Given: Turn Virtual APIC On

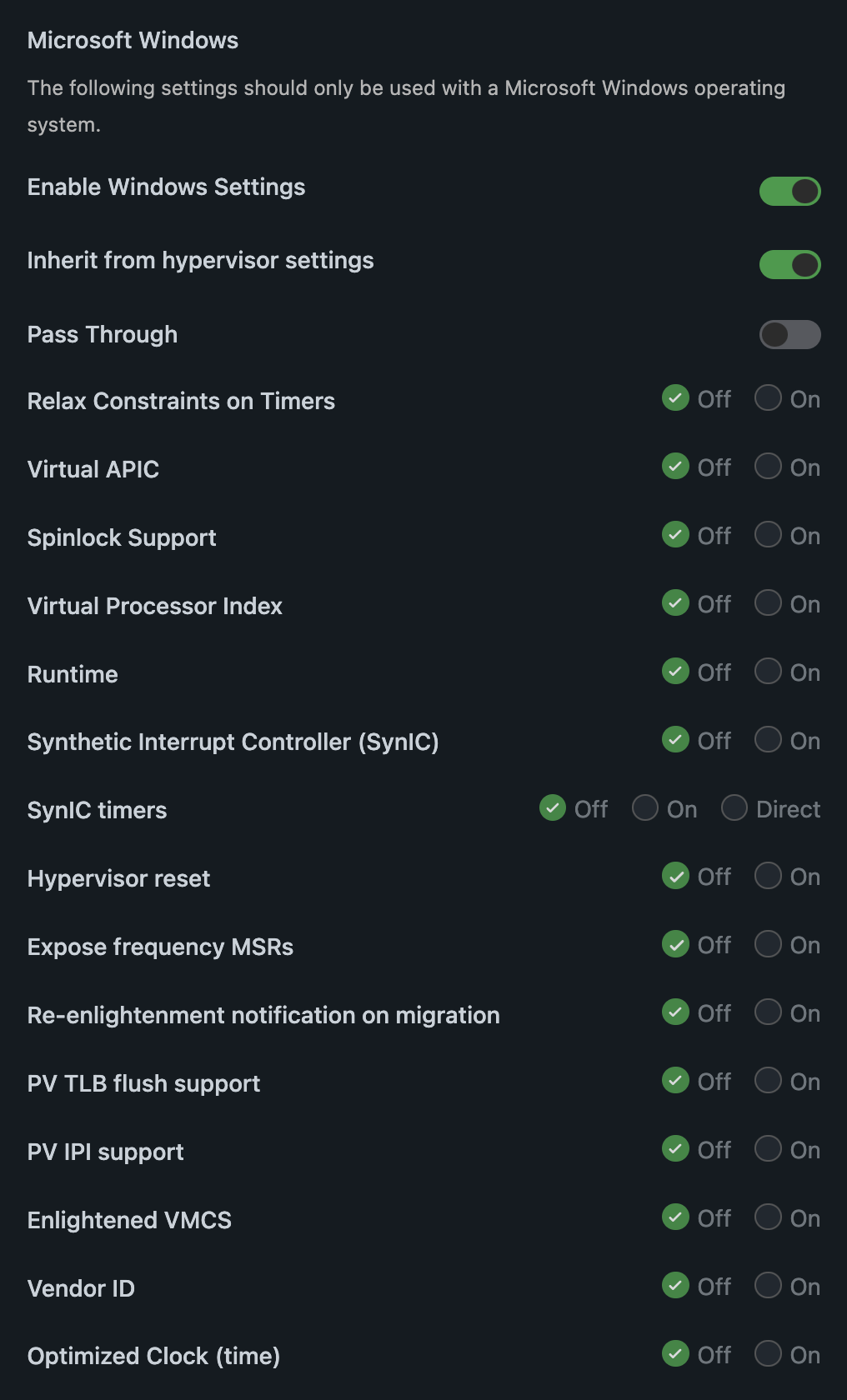Looking at the screenshot, I should click(x=768, y=467).
